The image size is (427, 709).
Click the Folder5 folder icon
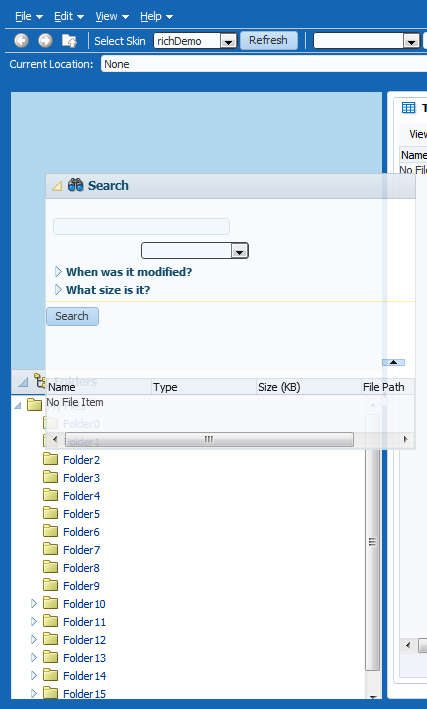click(50, 513)
